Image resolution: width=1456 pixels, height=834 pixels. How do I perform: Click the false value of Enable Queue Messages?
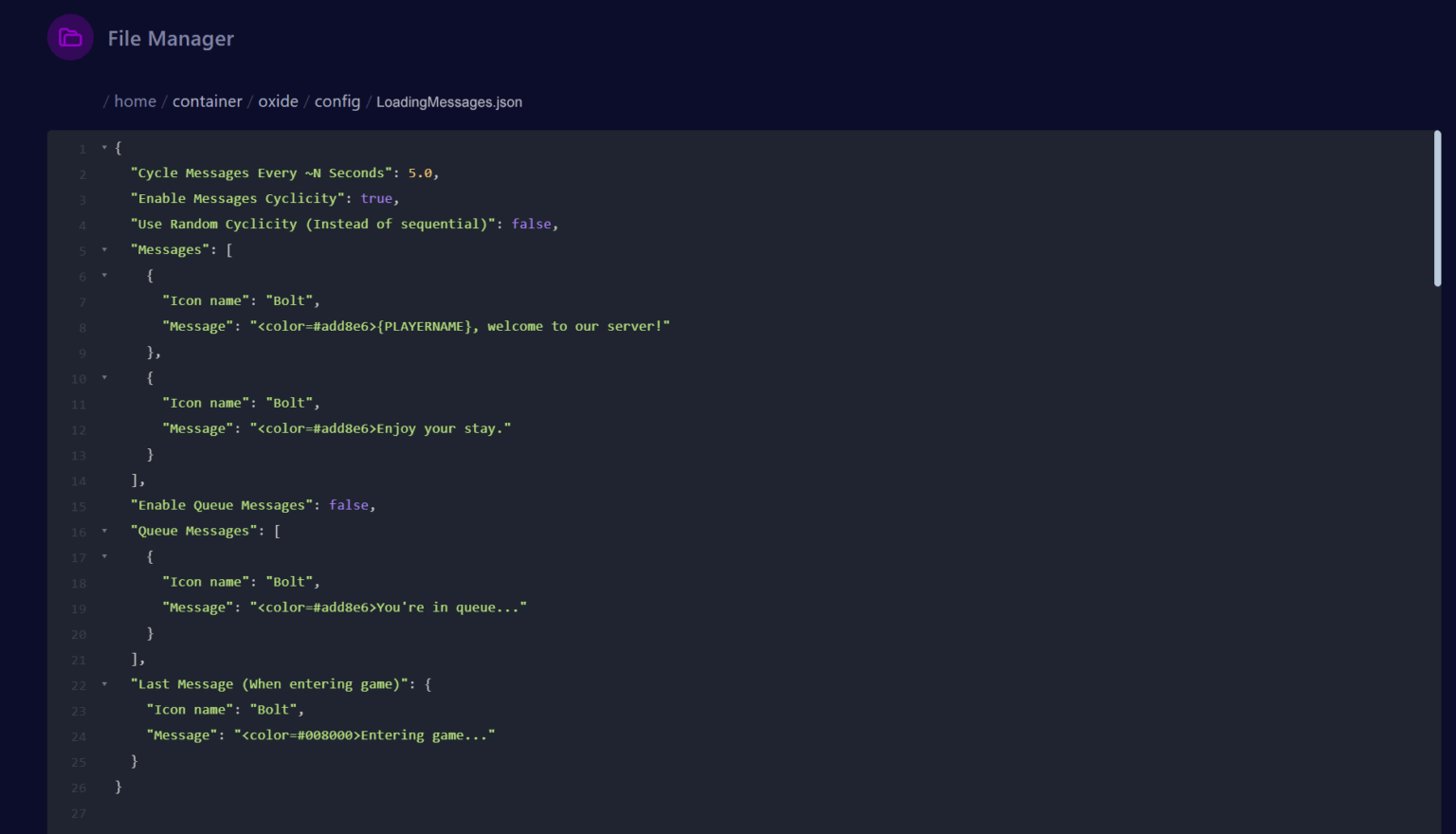[349, 506]
